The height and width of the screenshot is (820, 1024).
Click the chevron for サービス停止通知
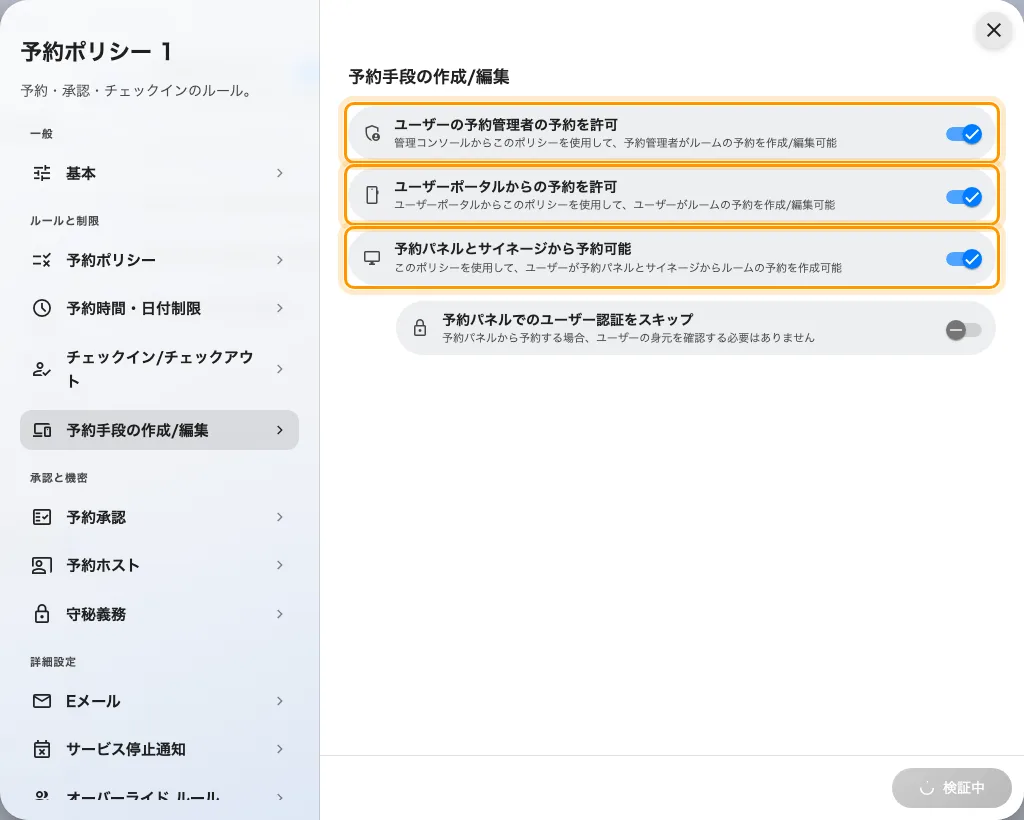point(280,749)
